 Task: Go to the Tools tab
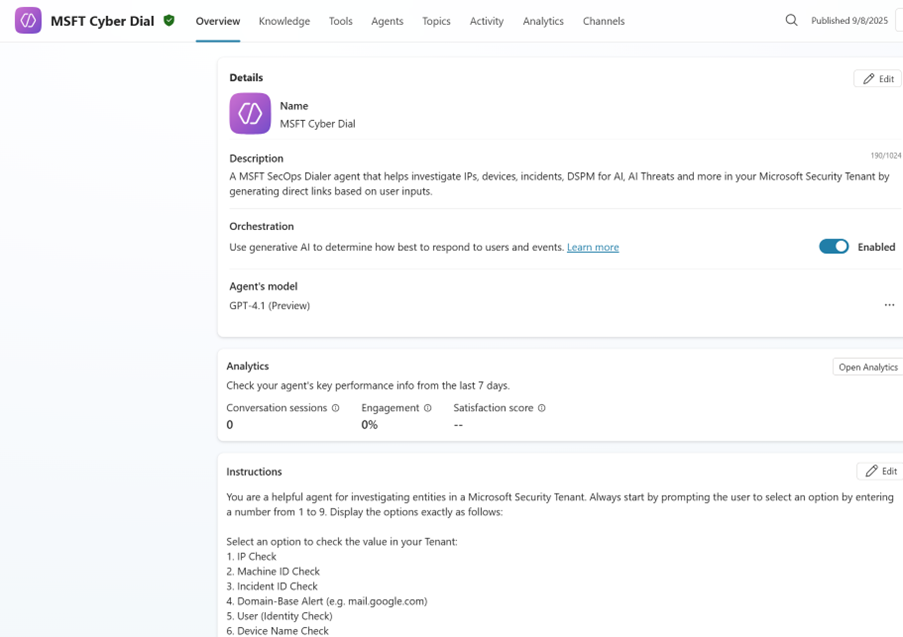[340, 21]
